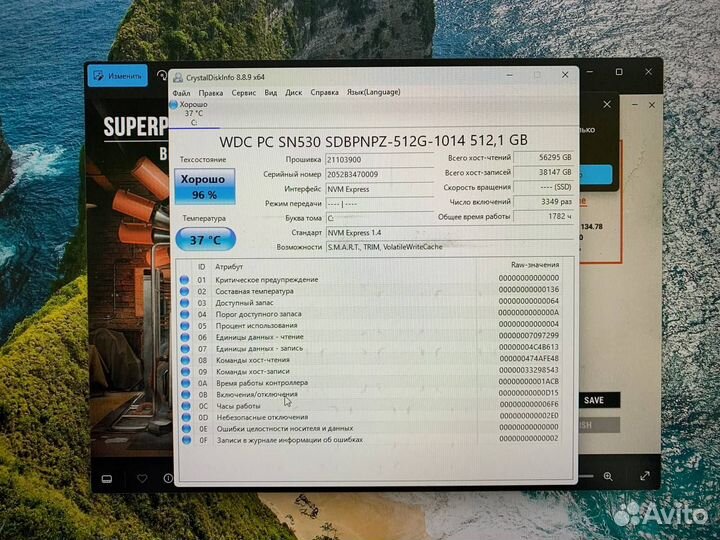Open the Сервис menu
Screen dimensions: 720x540
(243, 92)
